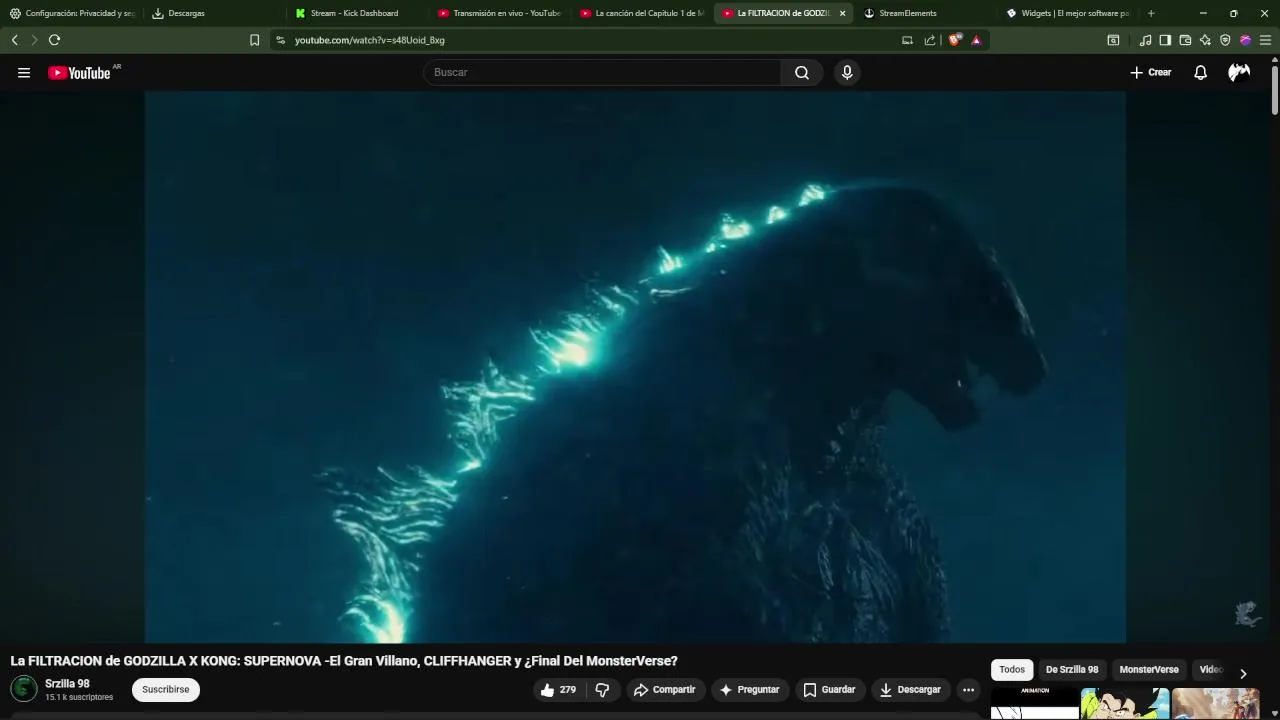This screenshot has width=1280, height=720.
Task: Open Brave Wallet icon
Action: coord(1185,40)
